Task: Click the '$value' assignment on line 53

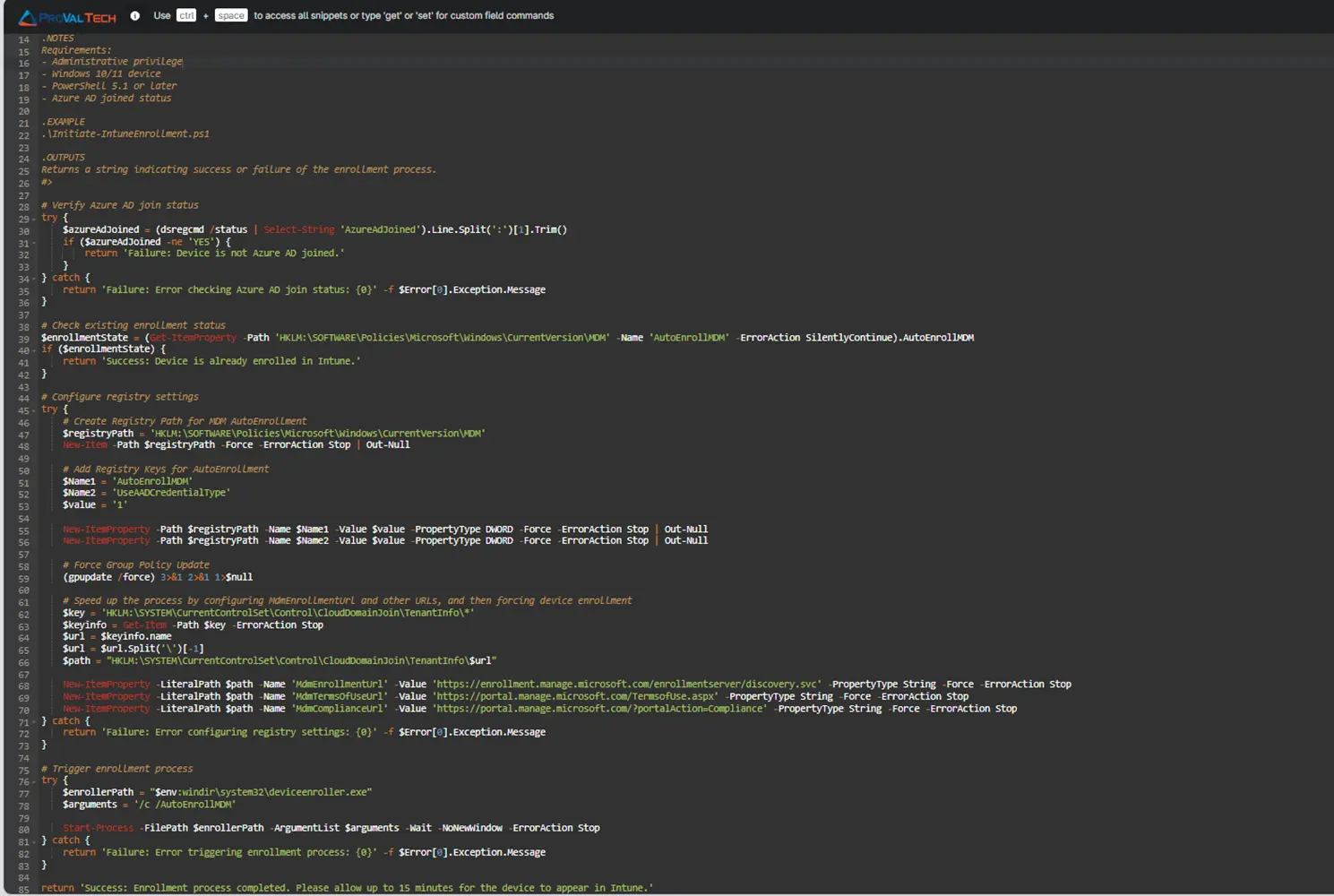Action: click(95, 504)
